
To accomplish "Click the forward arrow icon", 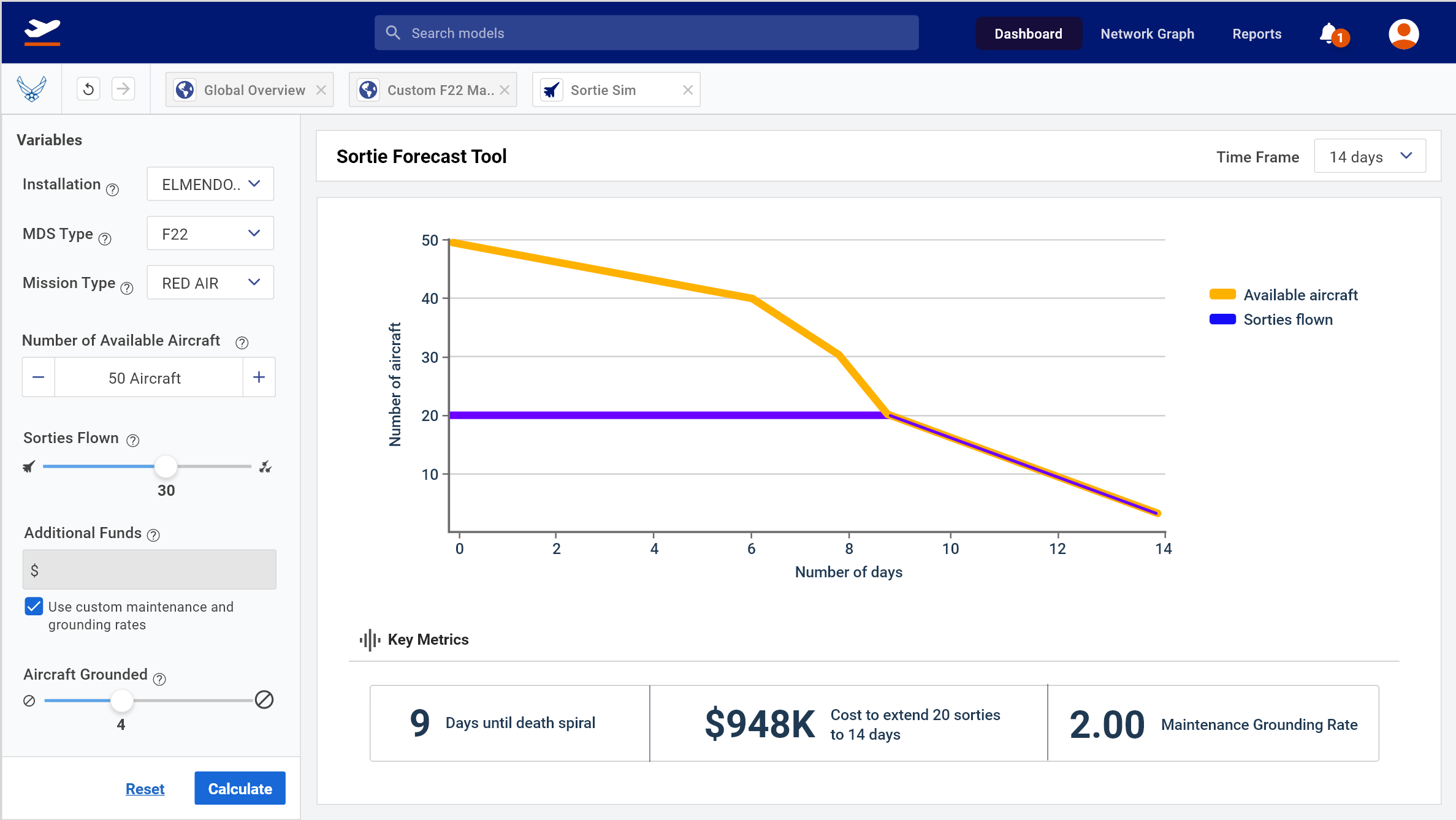I will tap(123, 89).
